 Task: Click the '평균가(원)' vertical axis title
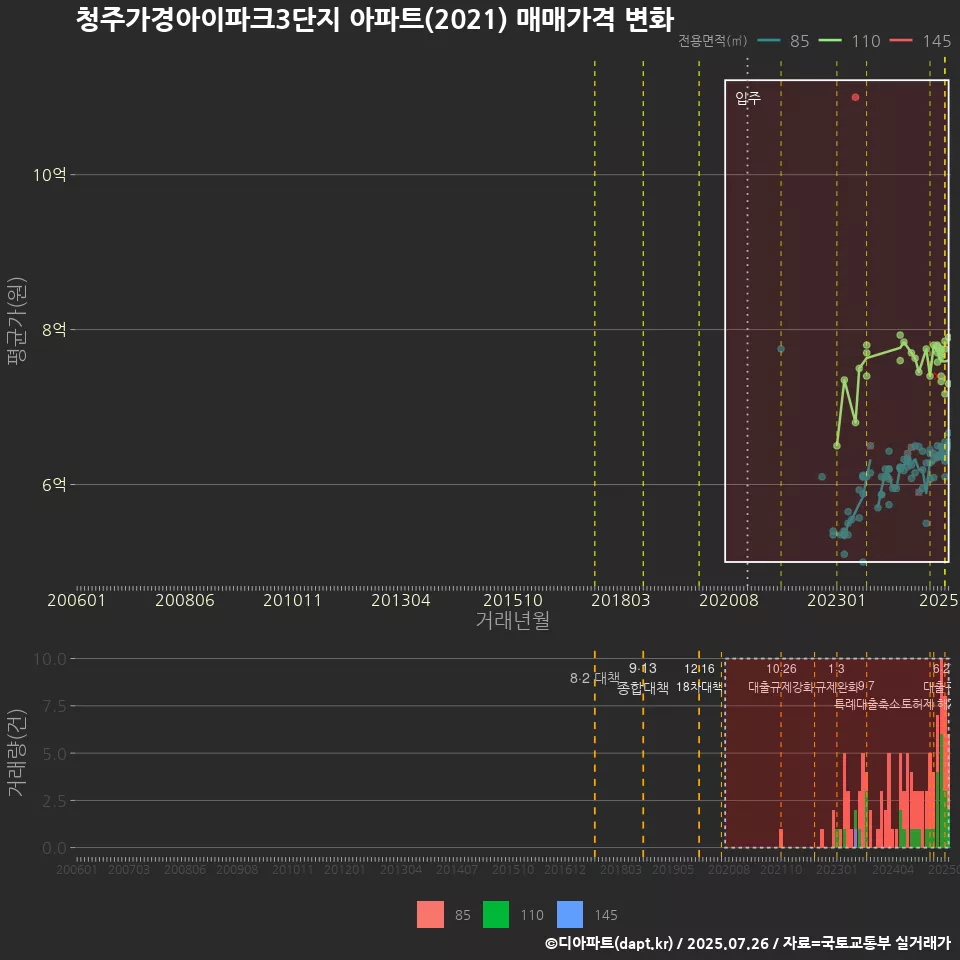[x=17, y=321]
